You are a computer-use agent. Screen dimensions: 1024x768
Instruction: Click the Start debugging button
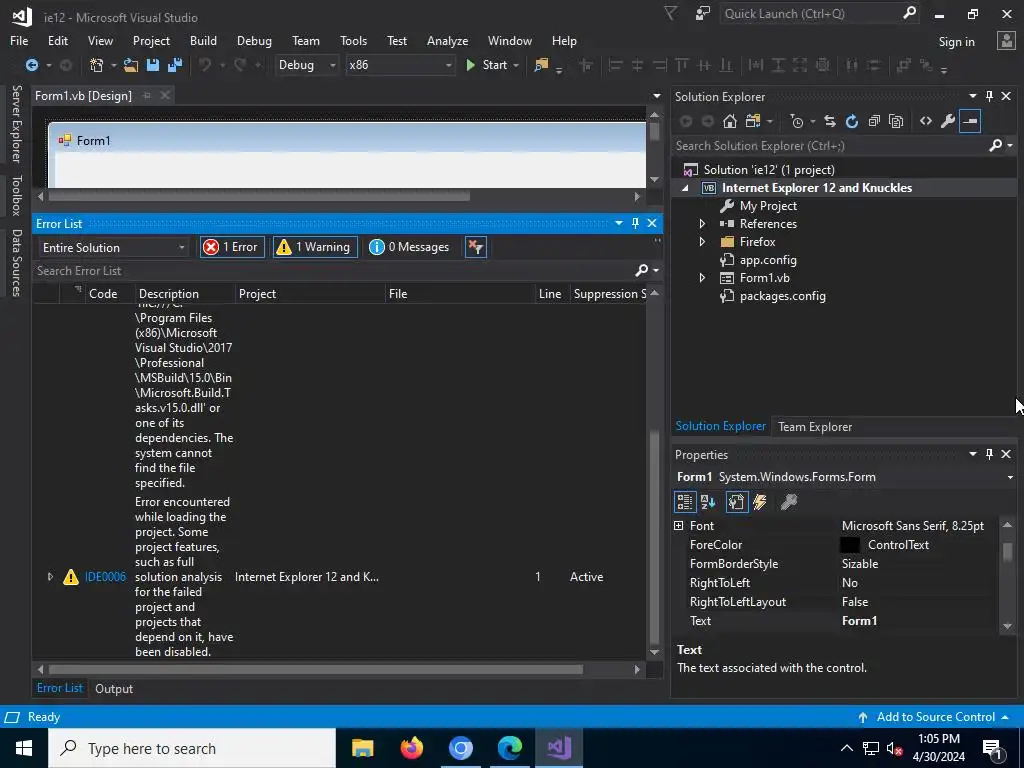487,65
